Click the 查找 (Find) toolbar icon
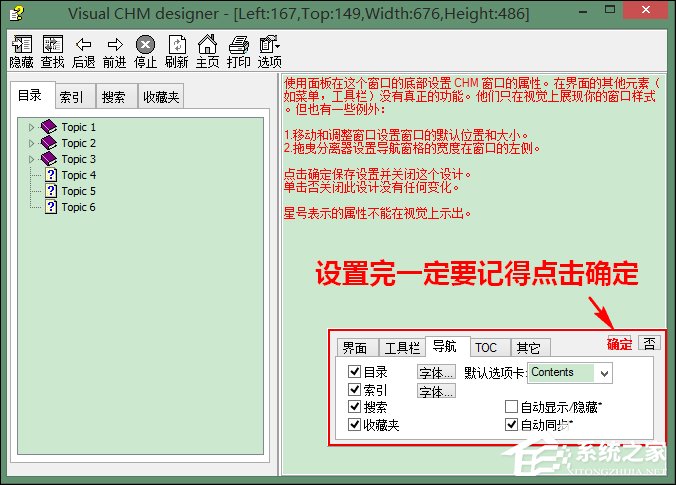This screenshot has width=676, height=485. point(53,44)
